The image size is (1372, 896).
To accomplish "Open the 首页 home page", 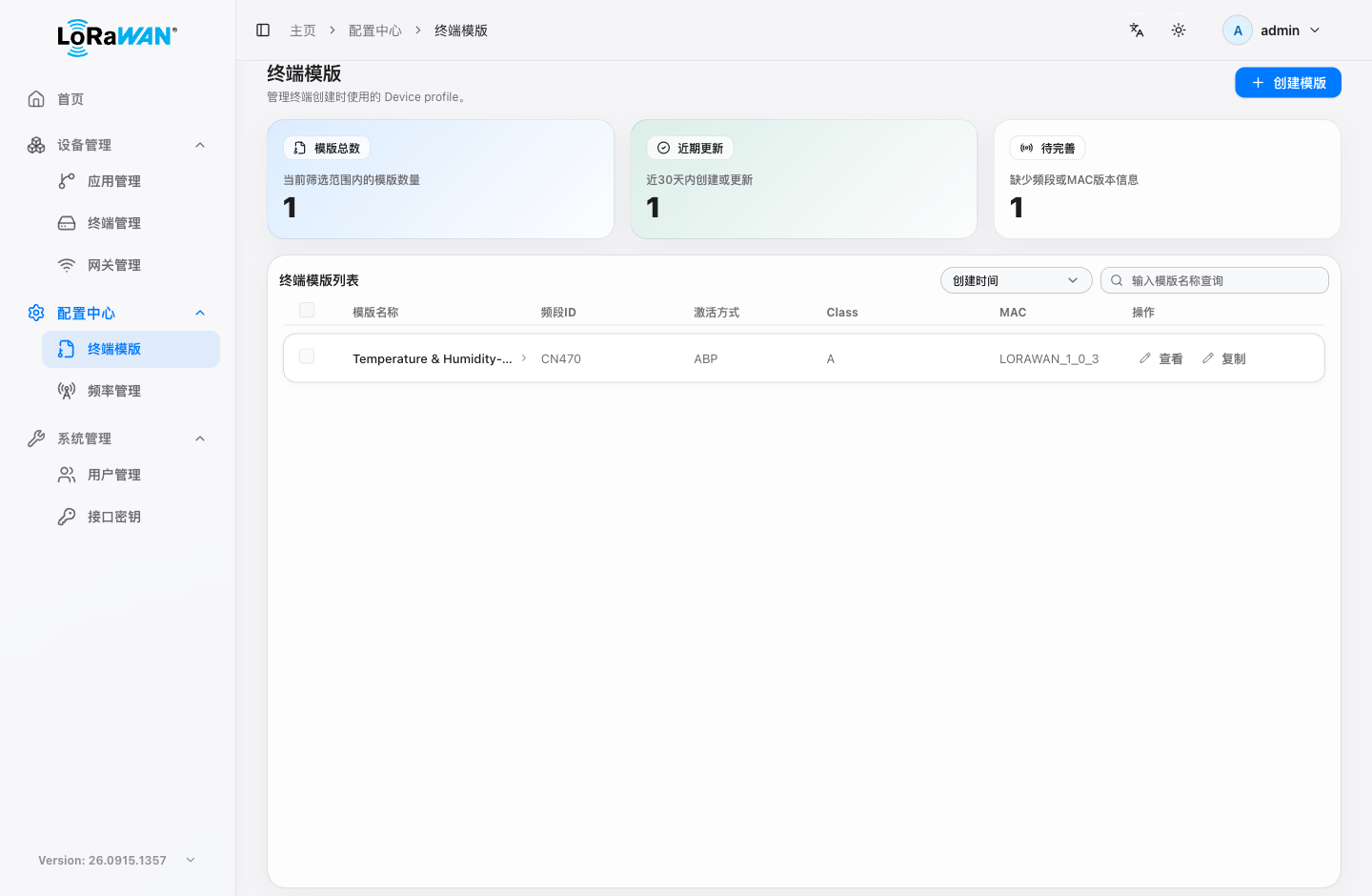I will point(118,99).
